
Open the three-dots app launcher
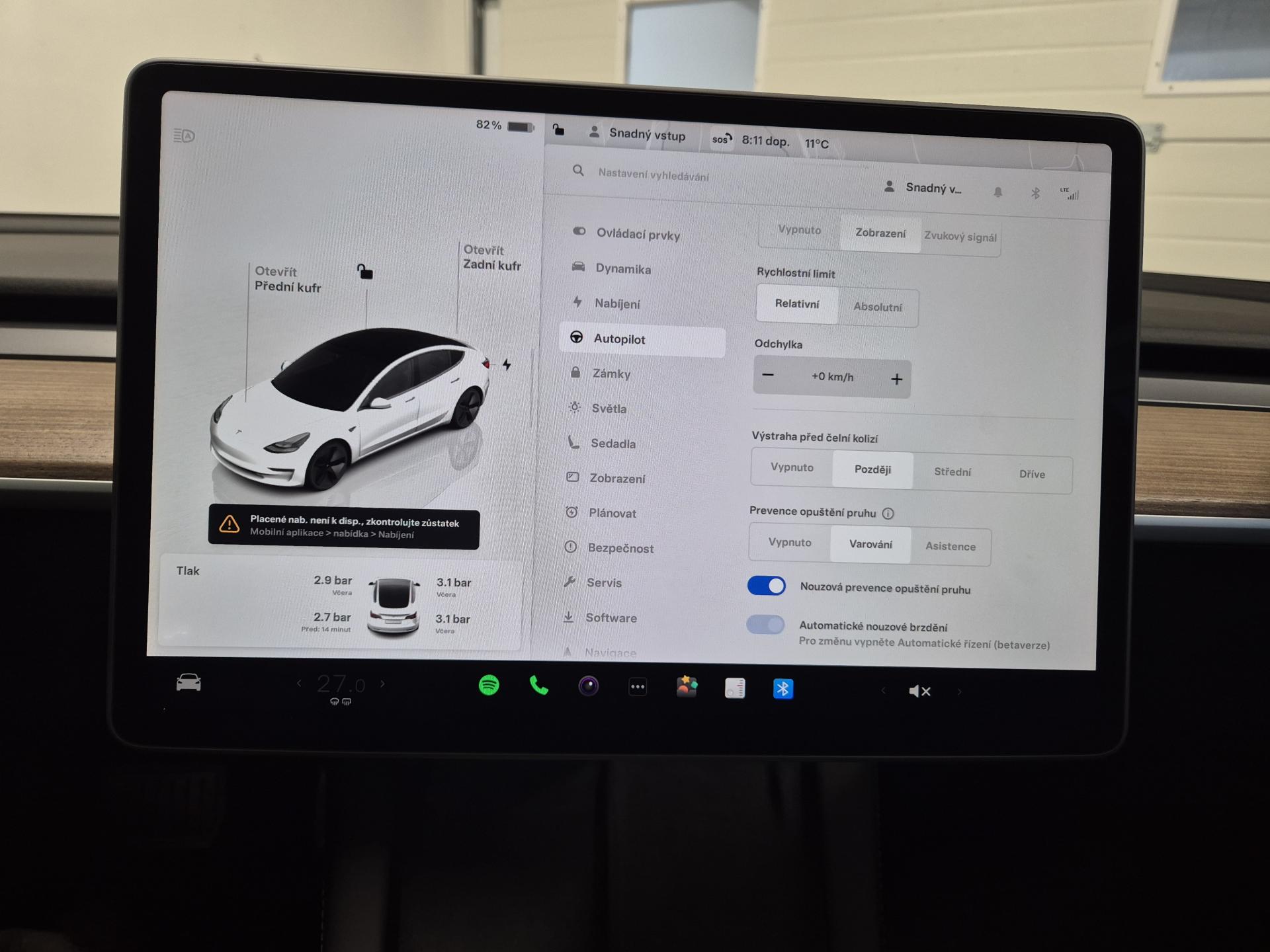pyautogui.click(x=638, y=687)
